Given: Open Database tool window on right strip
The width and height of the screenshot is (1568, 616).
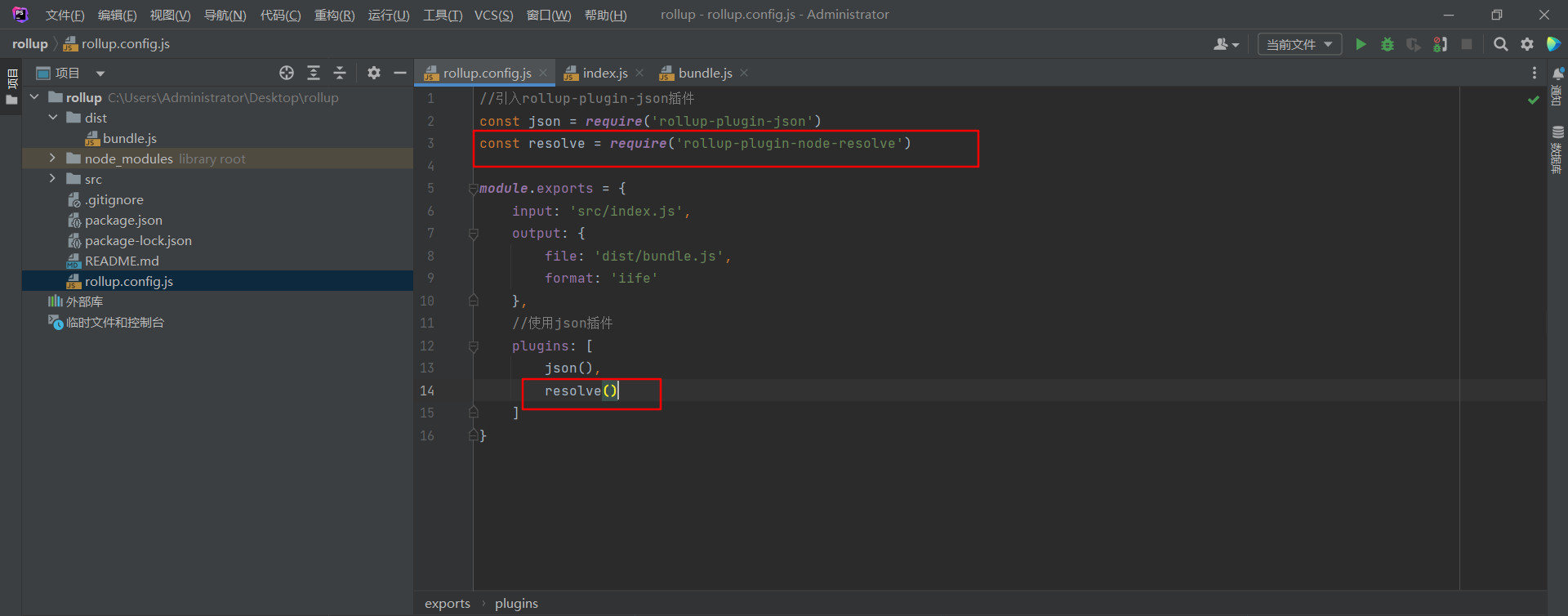Looking at the screenshot, I should pos(1557,149).
